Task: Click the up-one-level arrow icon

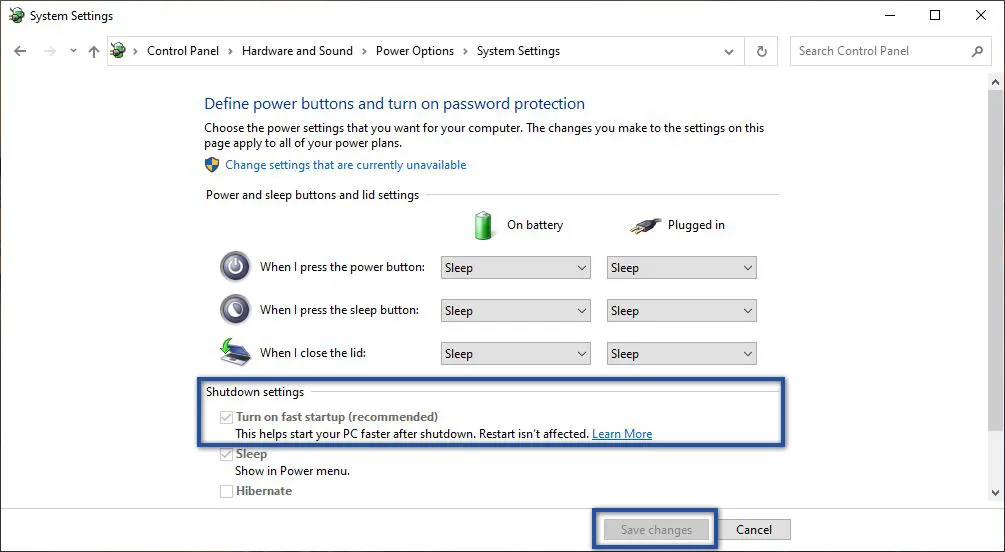Action: [x=94, y=51]
